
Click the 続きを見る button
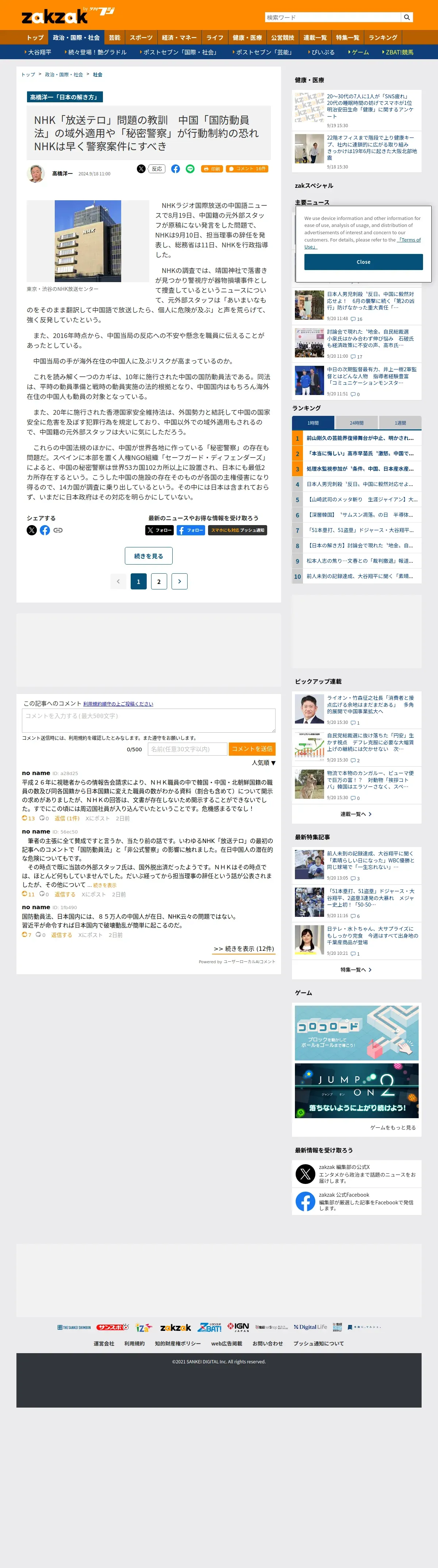click(x=149, y=556)
